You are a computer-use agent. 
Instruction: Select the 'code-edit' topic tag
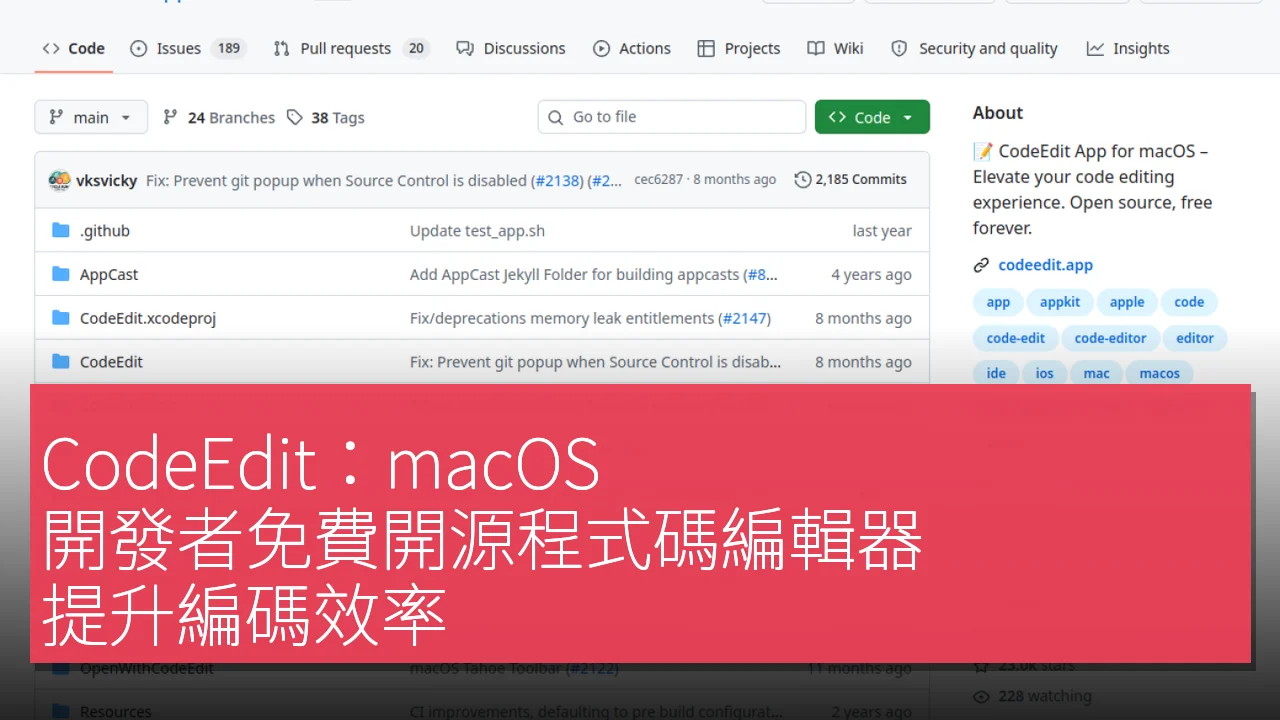tap(1015, 338)
